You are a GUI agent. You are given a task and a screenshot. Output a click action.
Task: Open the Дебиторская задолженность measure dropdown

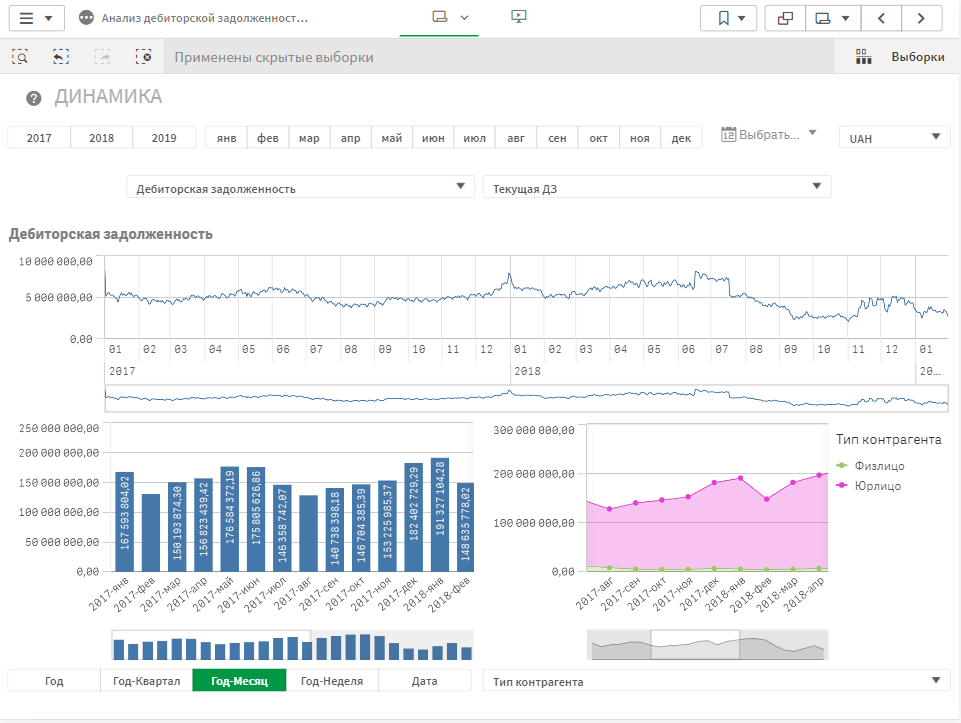point(301,188)
